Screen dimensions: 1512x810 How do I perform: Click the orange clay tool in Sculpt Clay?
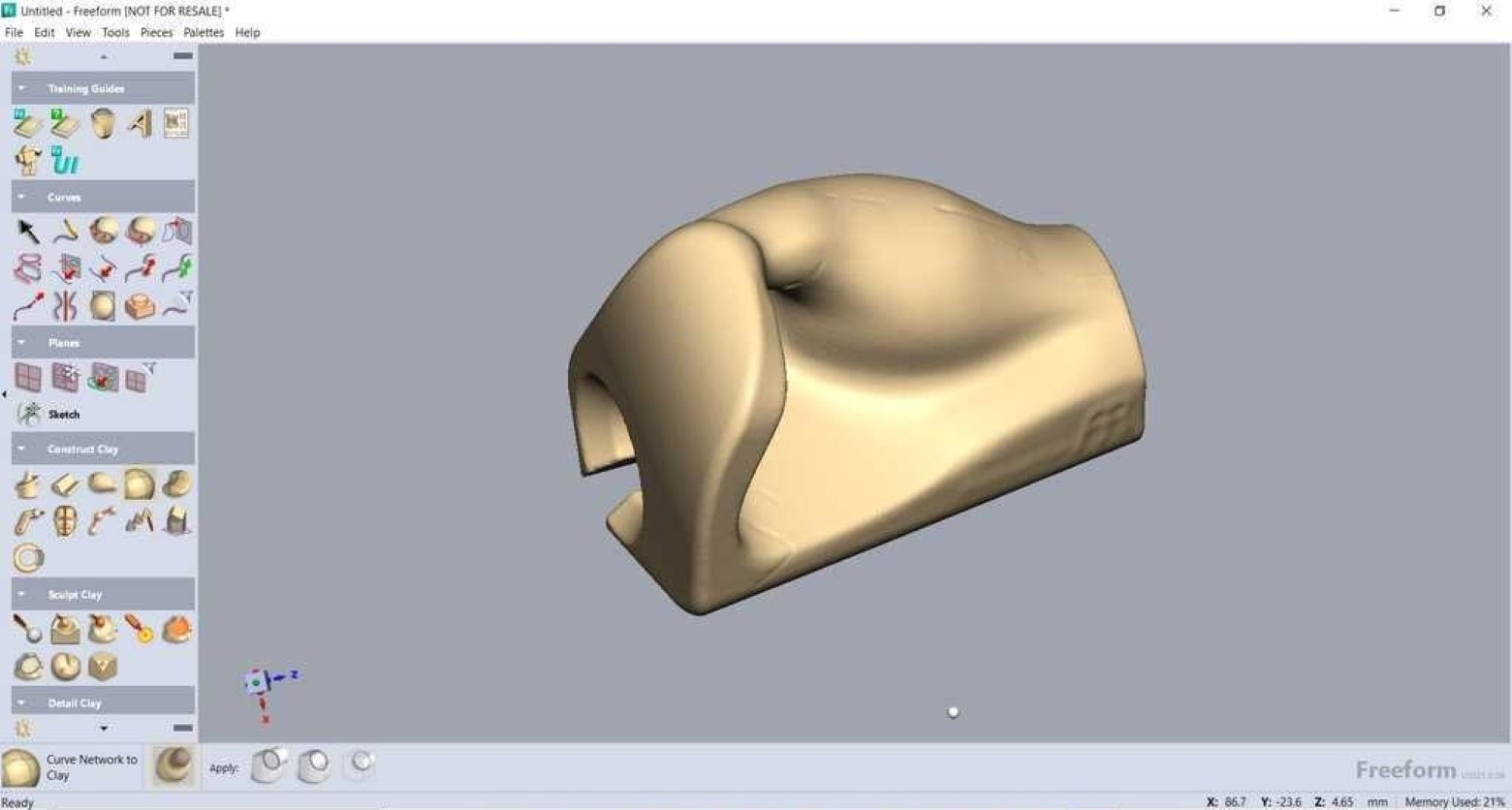(x=176, y=630)
